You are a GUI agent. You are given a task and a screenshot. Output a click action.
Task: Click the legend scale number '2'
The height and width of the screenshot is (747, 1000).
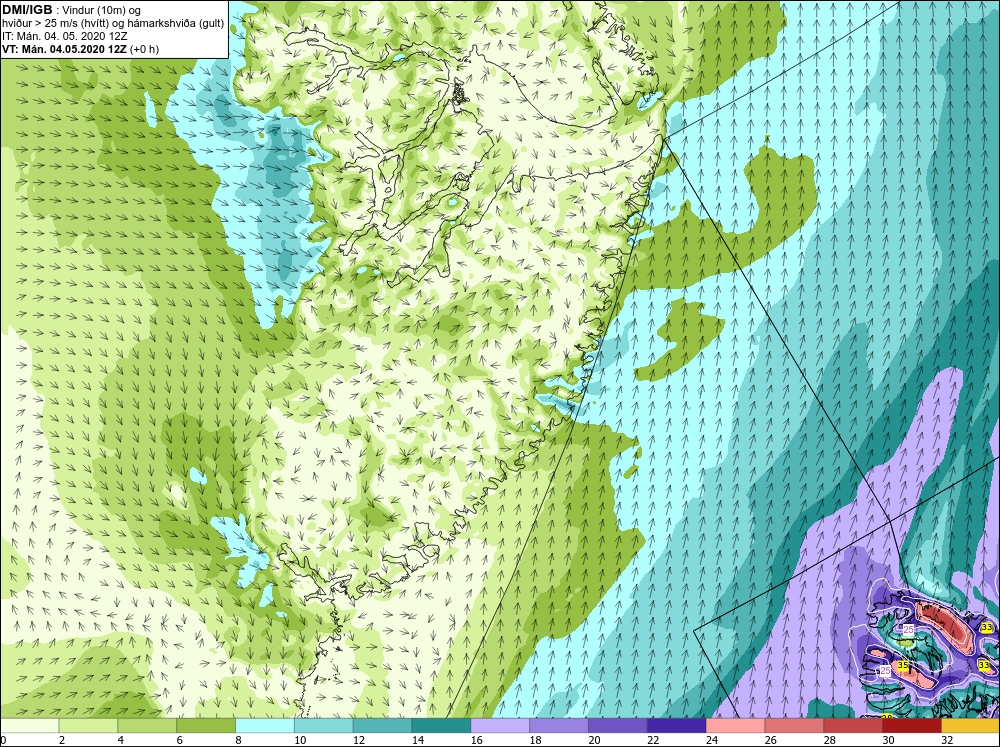coord(62,740)
